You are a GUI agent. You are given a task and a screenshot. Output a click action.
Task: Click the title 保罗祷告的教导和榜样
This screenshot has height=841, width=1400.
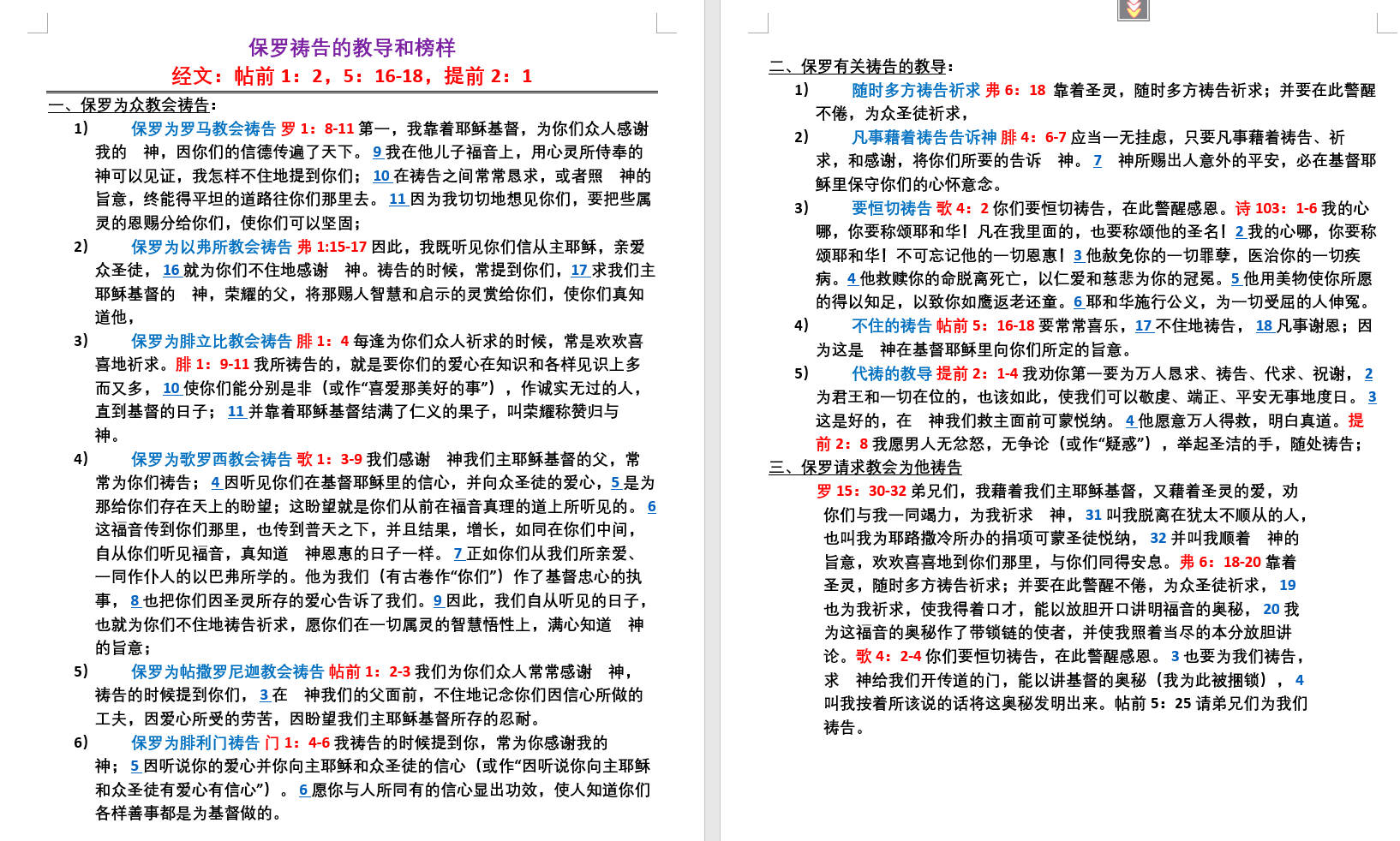coord(351,48)
